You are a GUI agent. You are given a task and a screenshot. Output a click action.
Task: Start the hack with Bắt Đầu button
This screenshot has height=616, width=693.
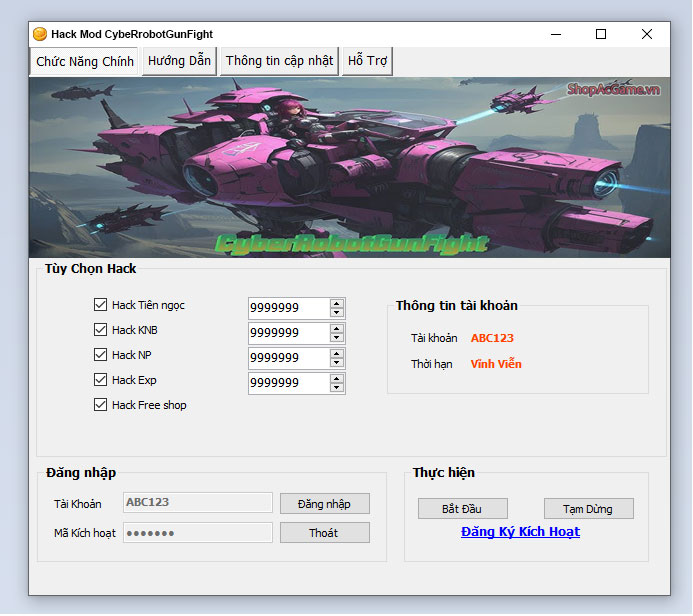tap(463, 509)
